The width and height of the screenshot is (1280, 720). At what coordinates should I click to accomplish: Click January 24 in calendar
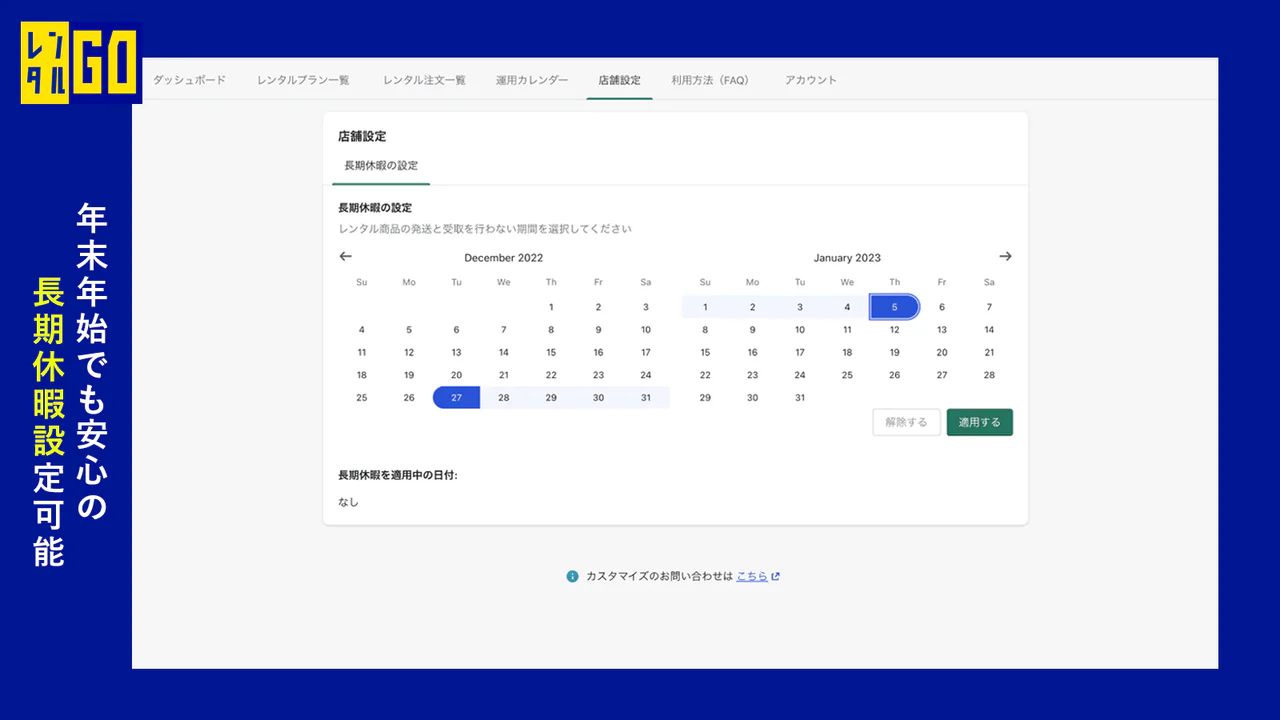click(x=800, y=375)
